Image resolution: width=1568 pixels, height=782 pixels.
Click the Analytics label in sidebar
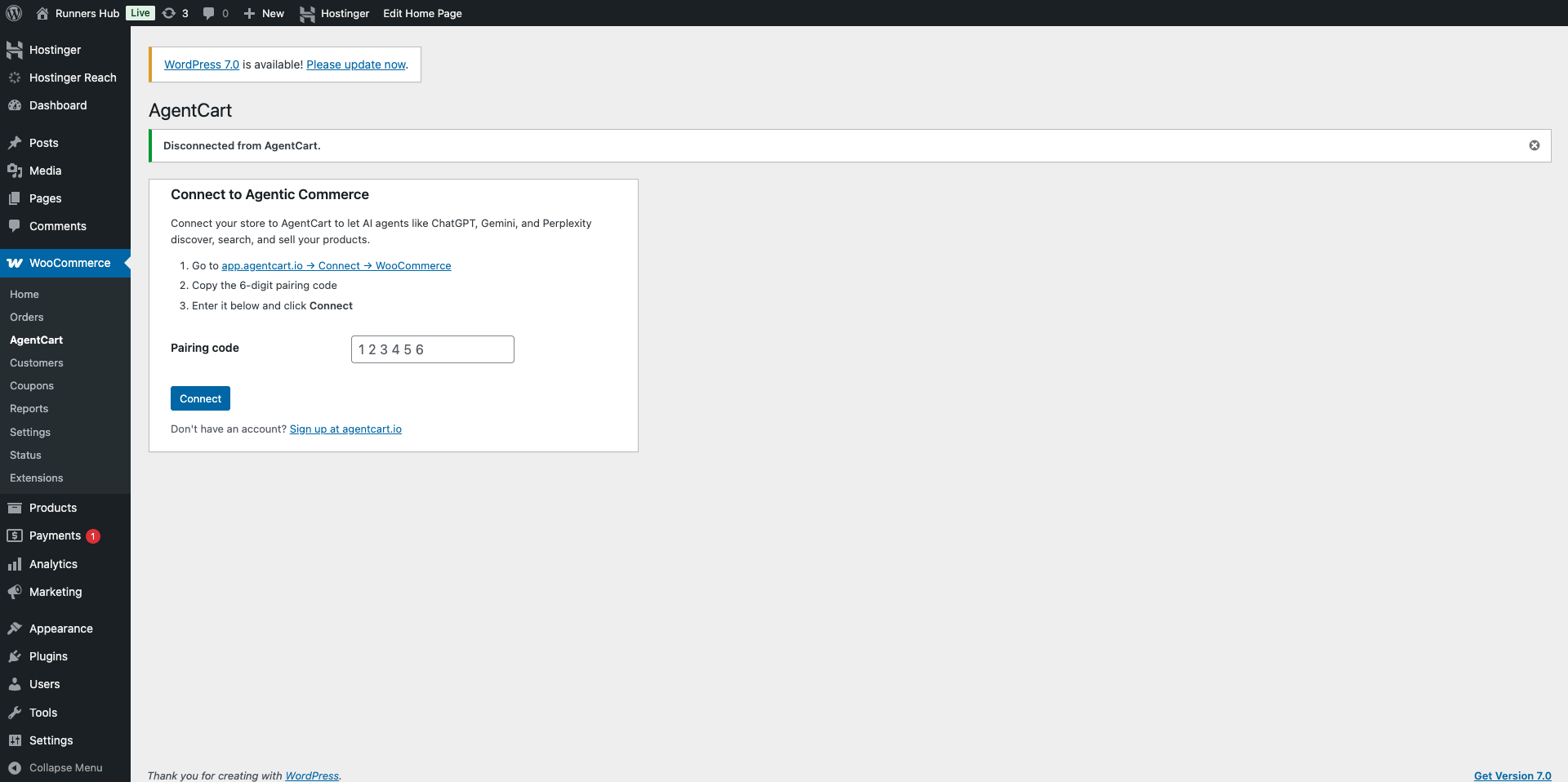53,564
